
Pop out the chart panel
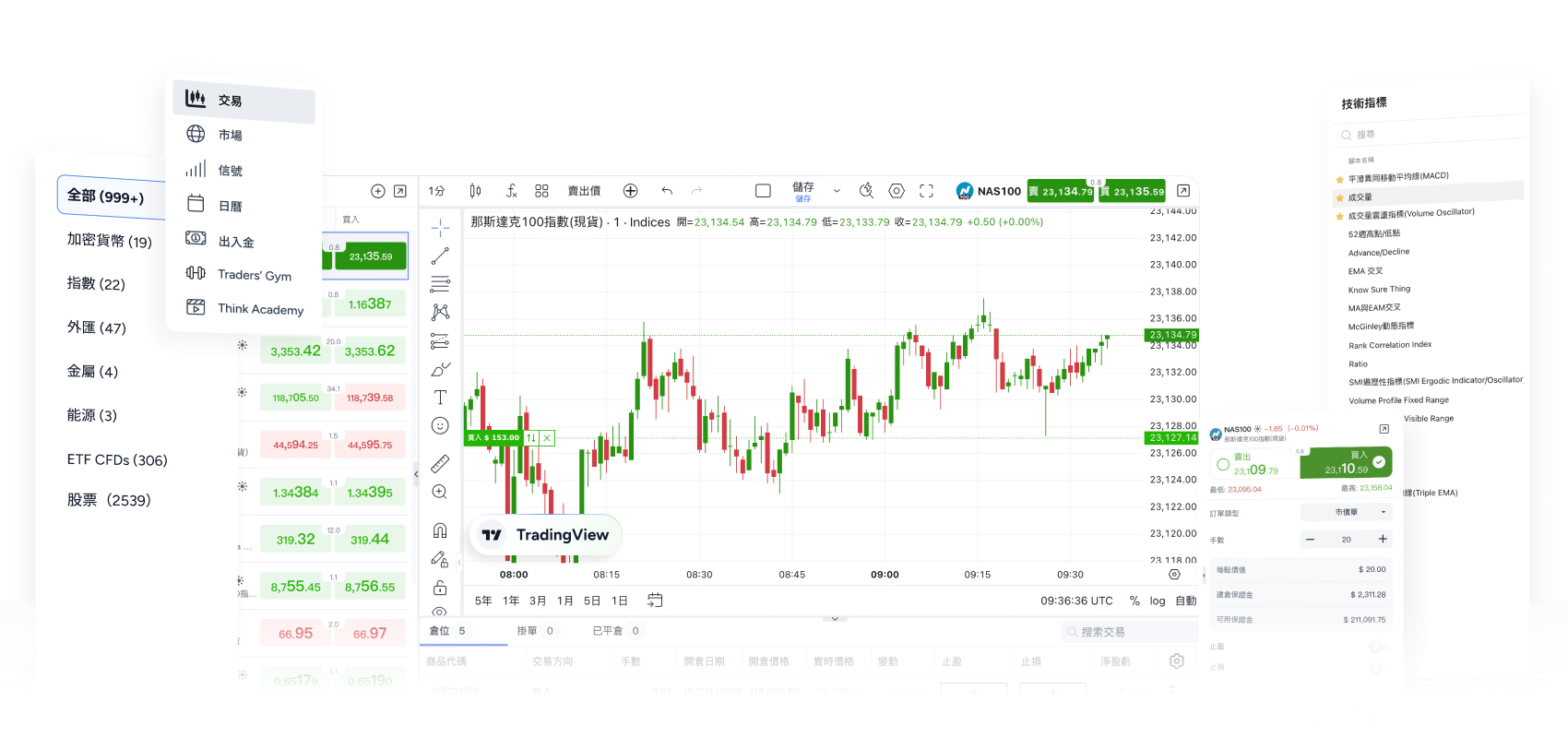click(x=1183, y=191)
